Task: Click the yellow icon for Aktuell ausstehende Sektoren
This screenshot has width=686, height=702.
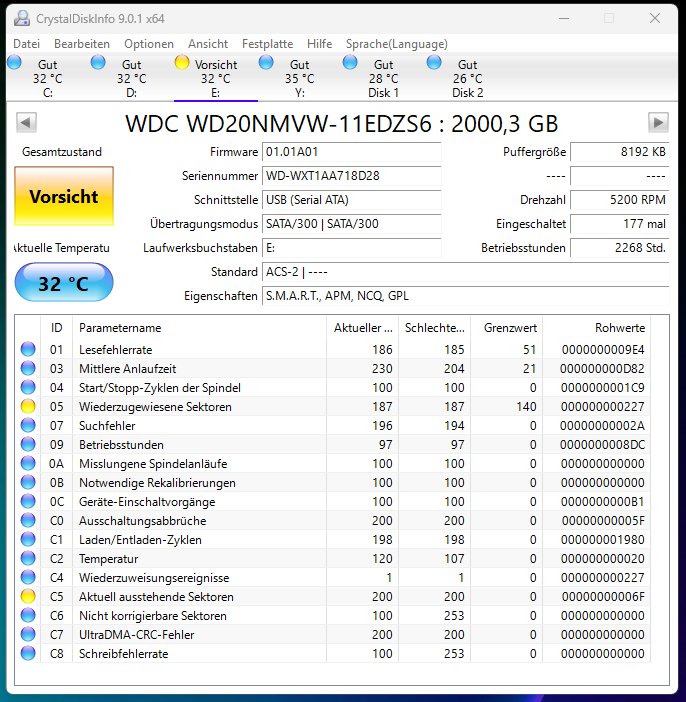Action: pyautogui.click(x=28, y=596)
